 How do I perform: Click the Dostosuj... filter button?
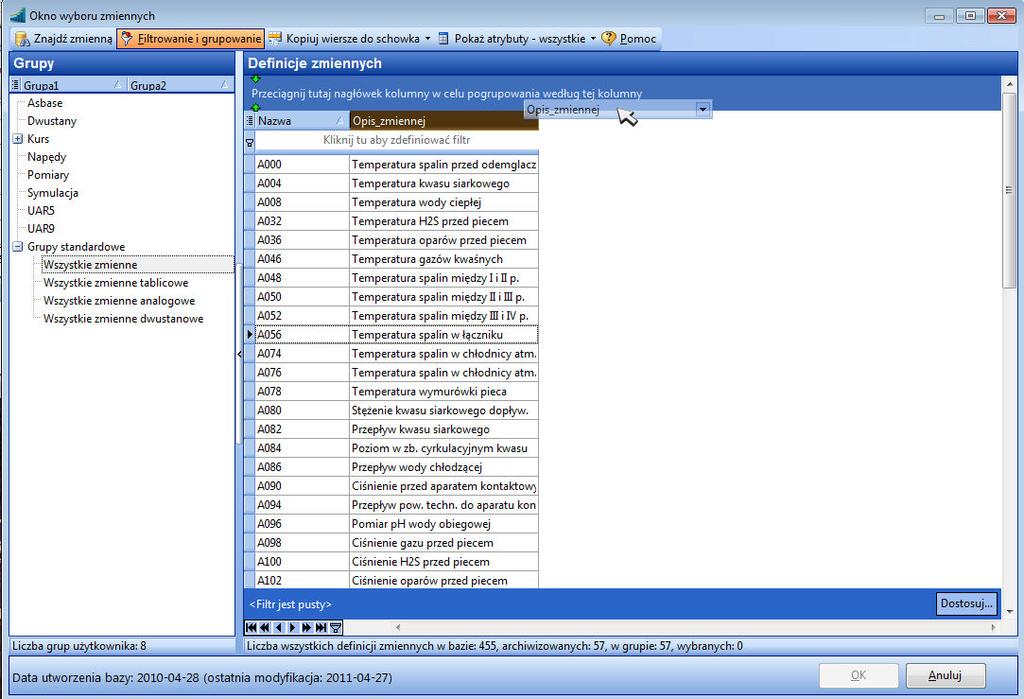967,604
